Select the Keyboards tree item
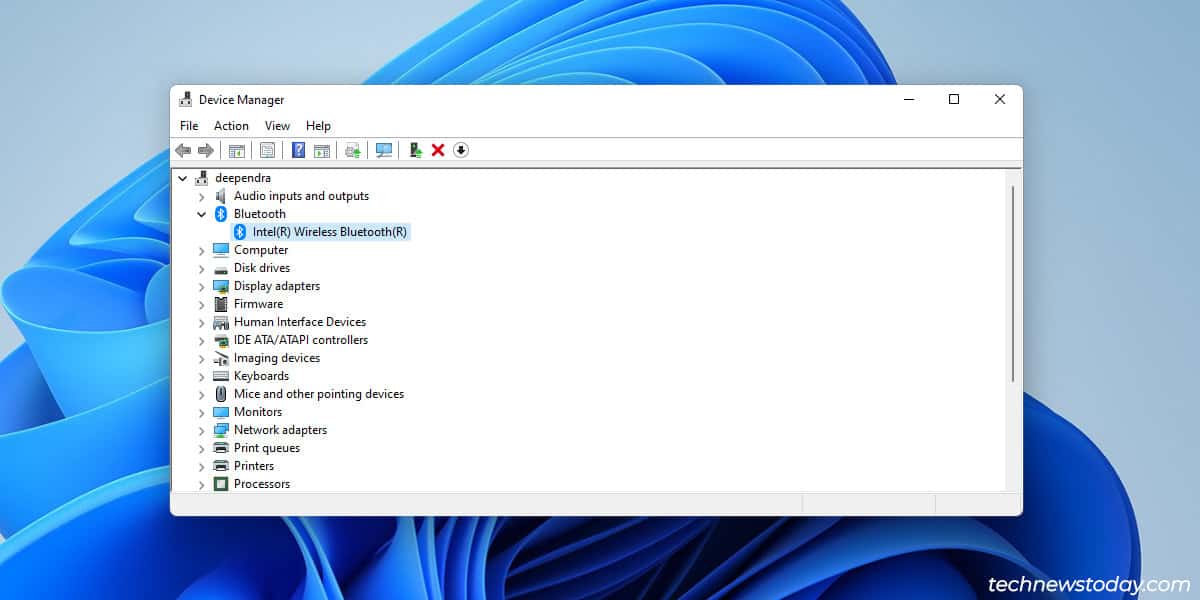 (261, 376)
